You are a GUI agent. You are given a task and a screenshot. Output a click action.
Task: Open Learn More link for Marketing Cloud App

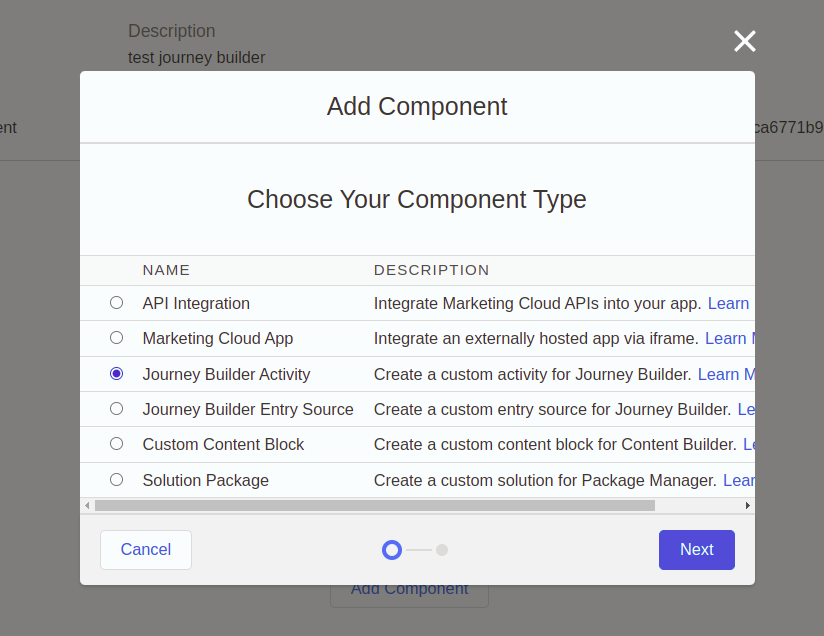pos(729,338)
